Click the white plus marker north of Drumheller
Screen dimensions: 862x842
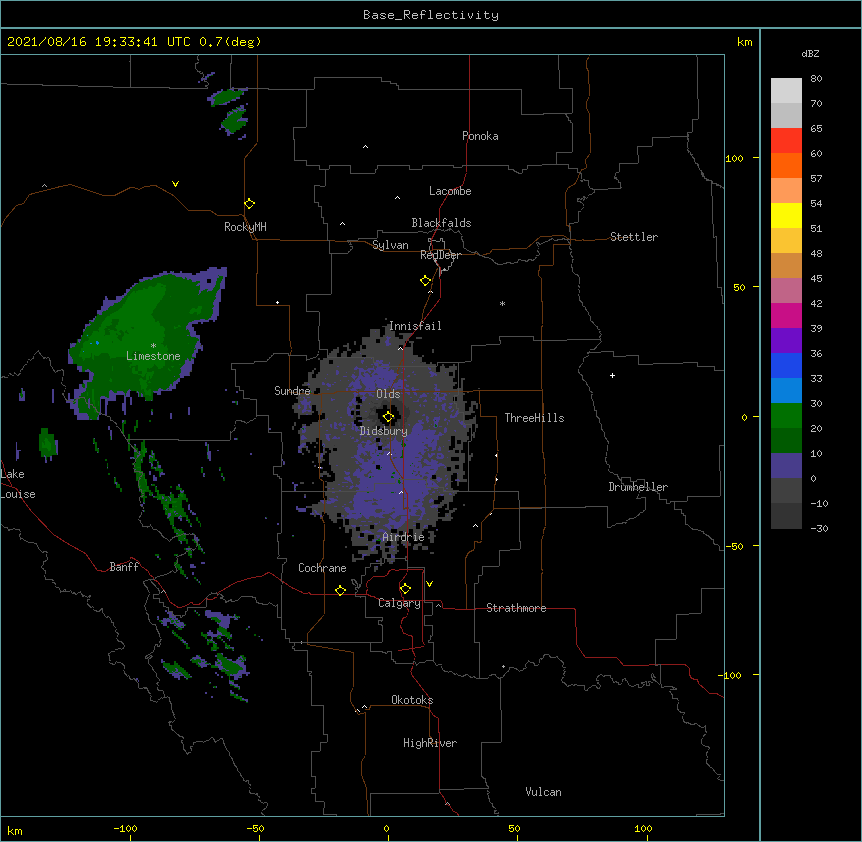coord(612,375)
